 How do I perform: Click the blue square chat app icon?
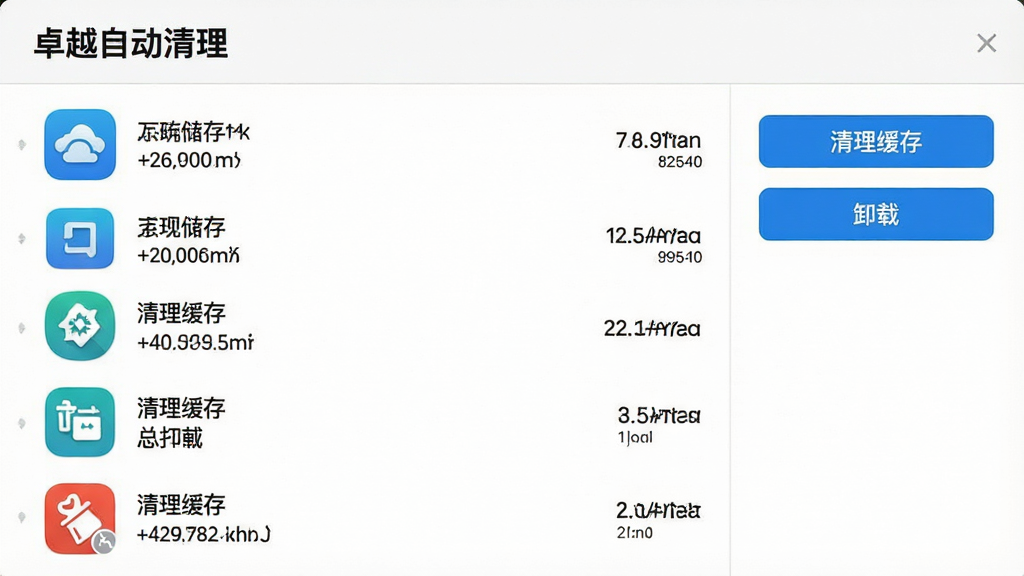click(80, 238)
